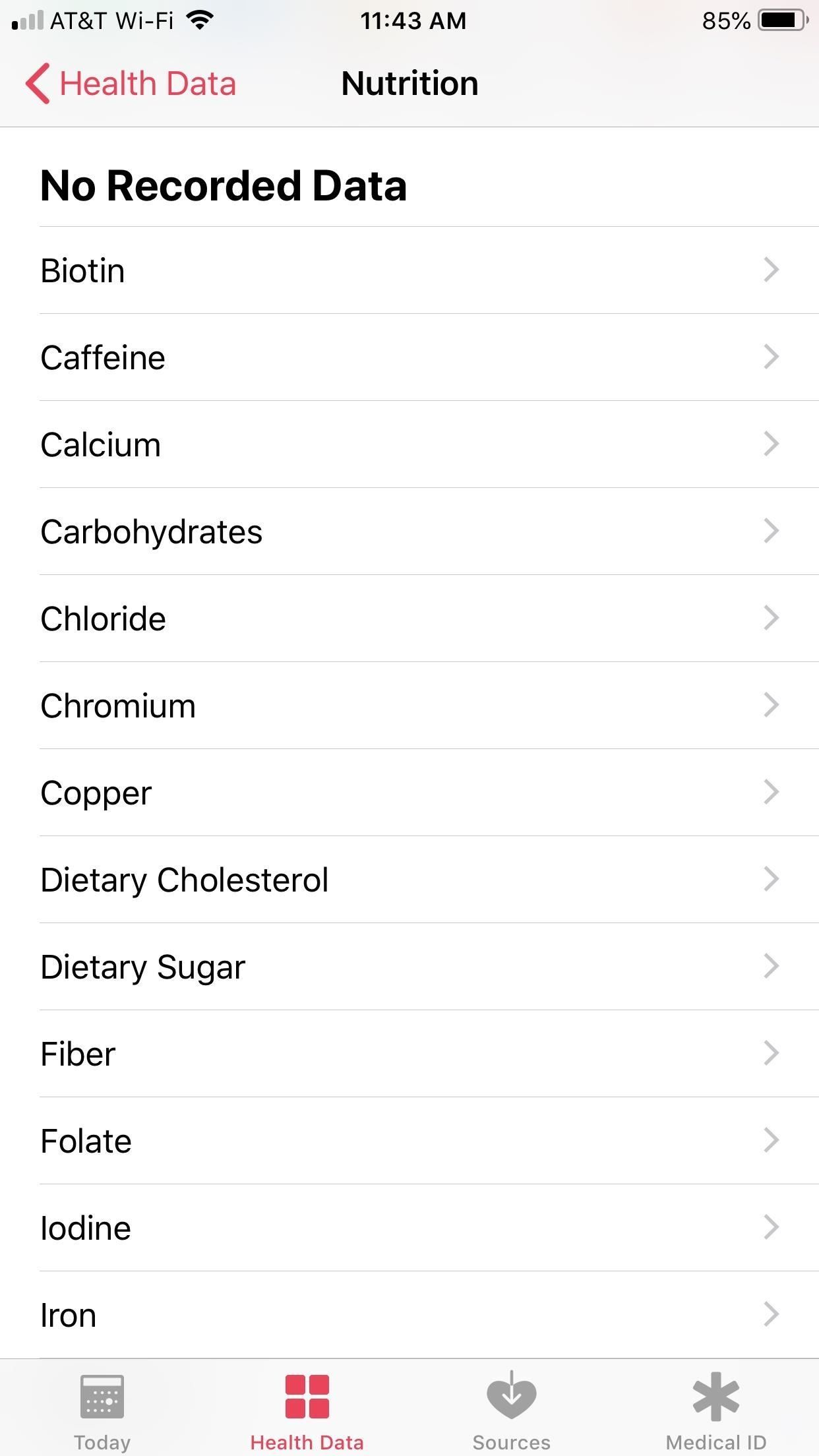819x1456 pixels.
Task: Tap the Wi-Fi status icon
Action: (199, 20)
